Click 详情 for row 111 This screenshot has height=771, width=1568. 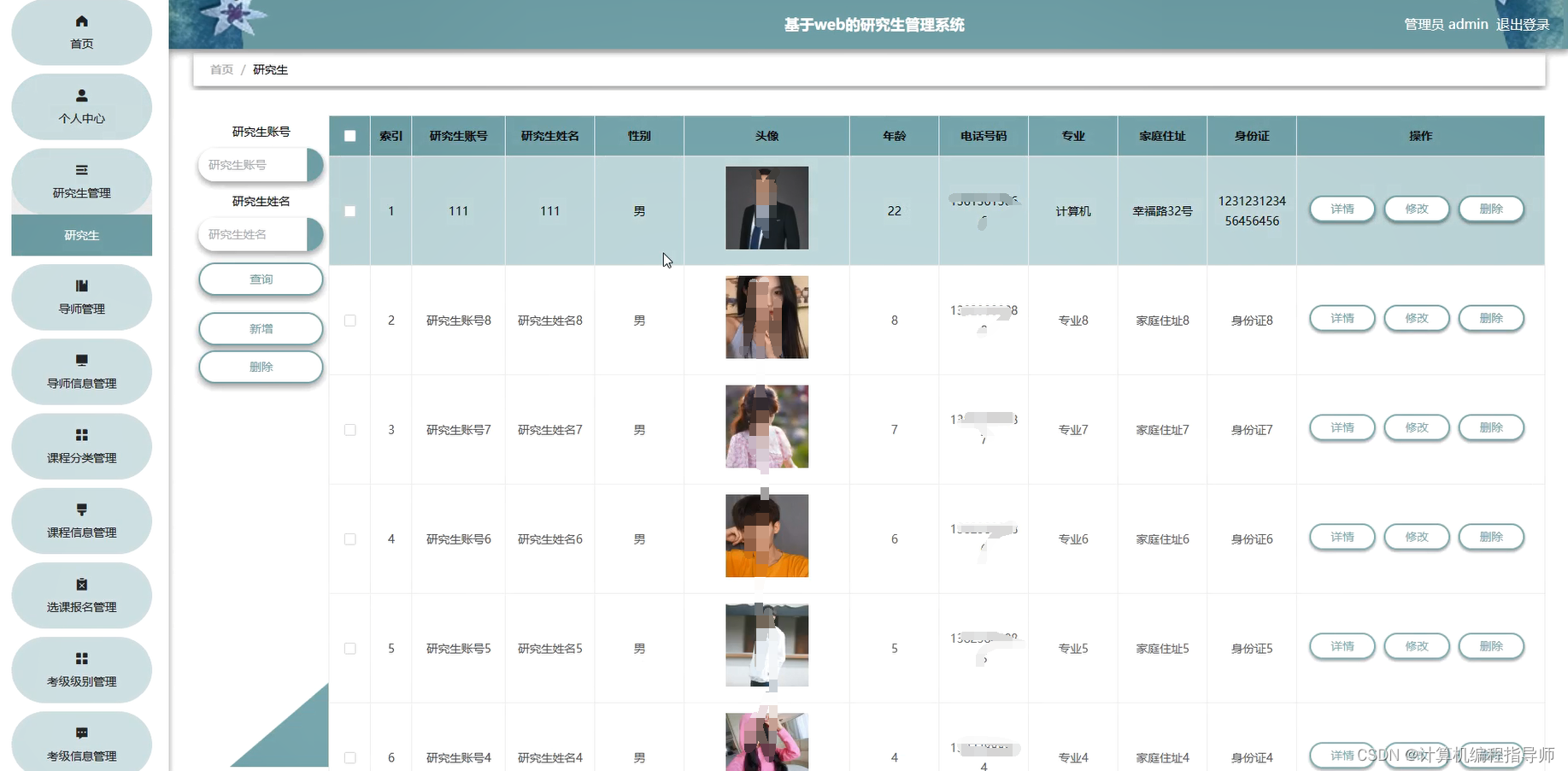[1342, 209]
